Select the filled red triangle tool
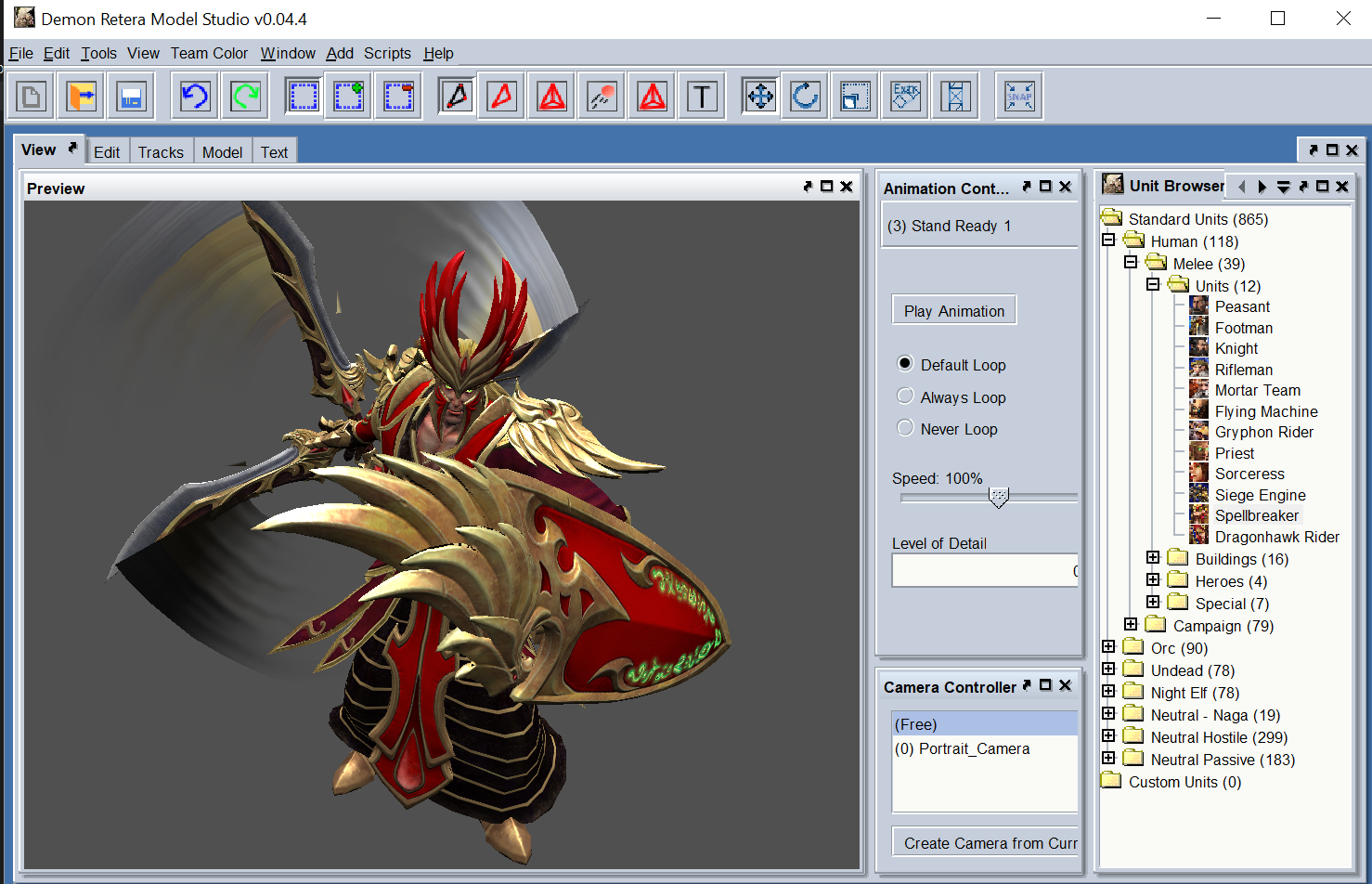The height and width of the screenshot is (884, 1372). 653,96
